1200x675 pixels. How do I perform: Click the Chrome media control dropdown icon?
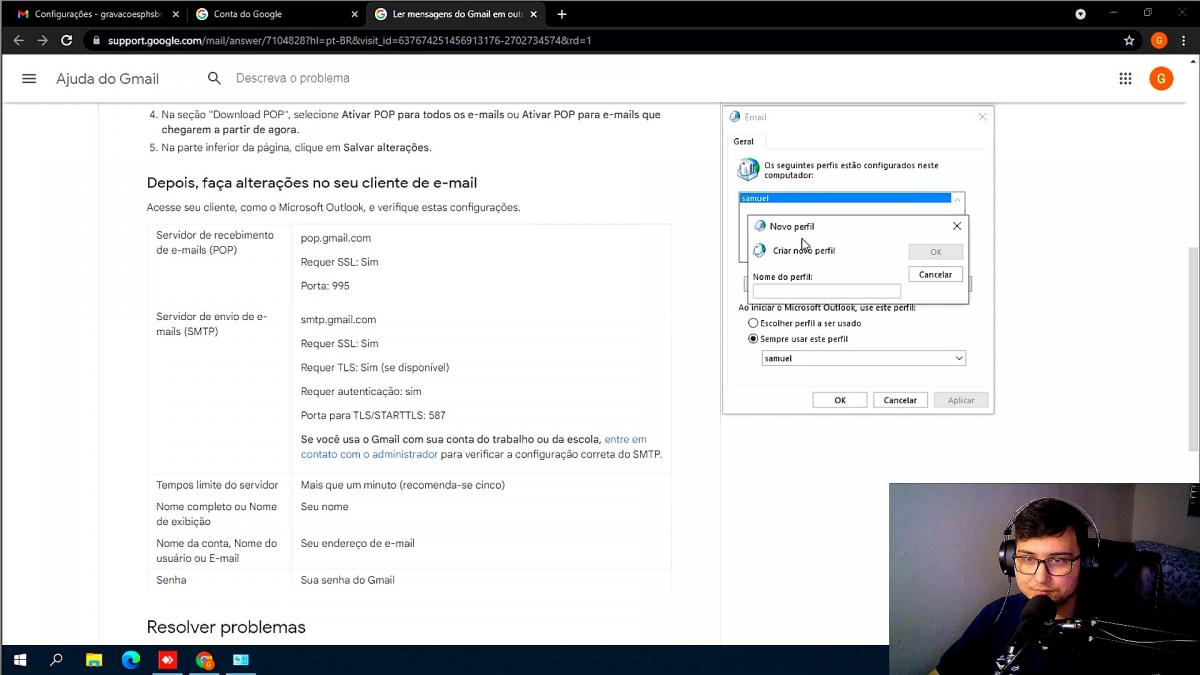(x=1080, y=14)
